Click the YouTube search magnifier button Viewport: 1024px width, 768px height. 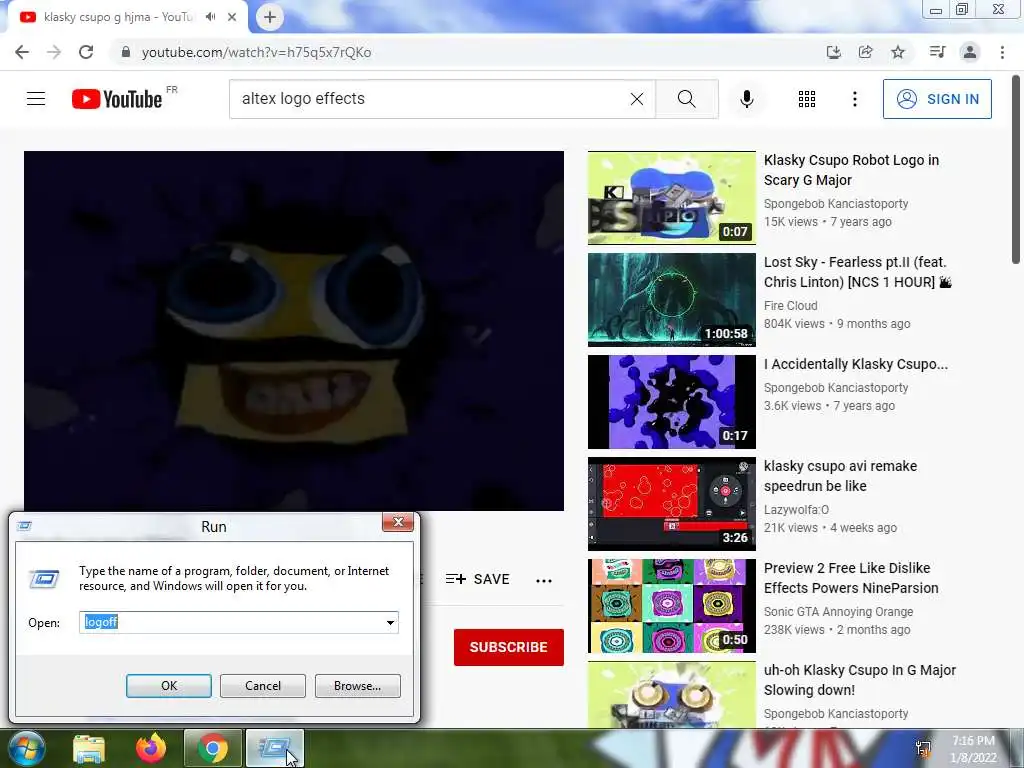[x=686, y=99]
